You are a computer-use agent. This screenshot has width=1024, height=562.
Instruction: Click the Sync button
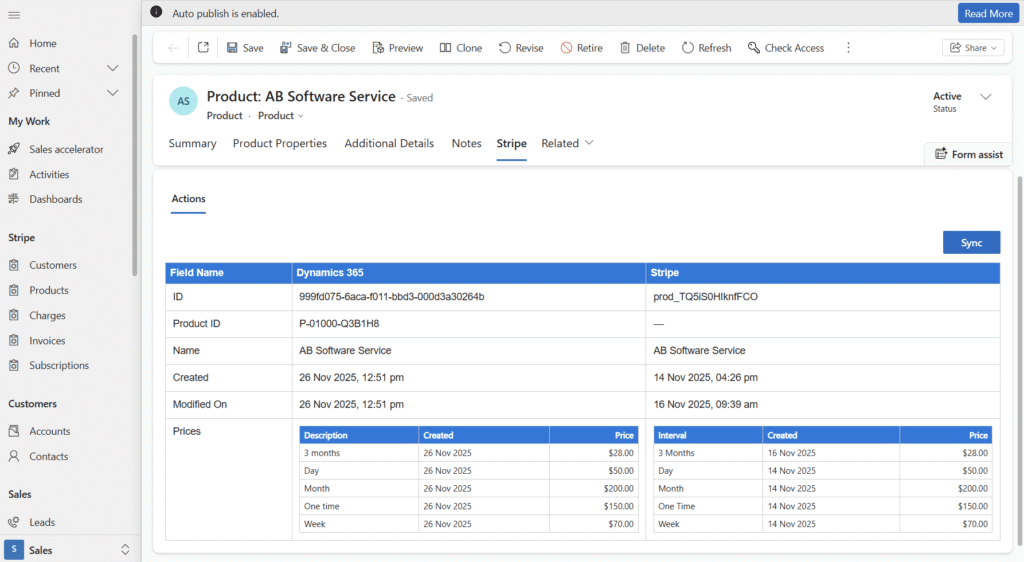(x=971, y=243)
